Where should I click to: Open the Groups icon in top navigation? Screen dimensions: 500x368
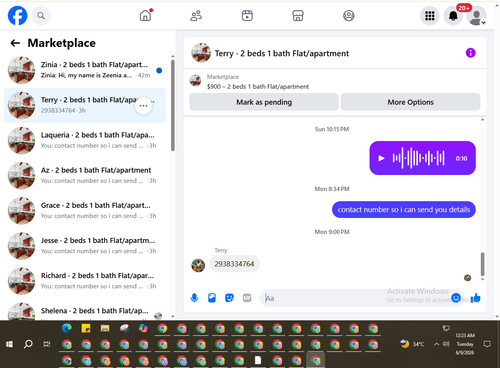tap(349, 16)
